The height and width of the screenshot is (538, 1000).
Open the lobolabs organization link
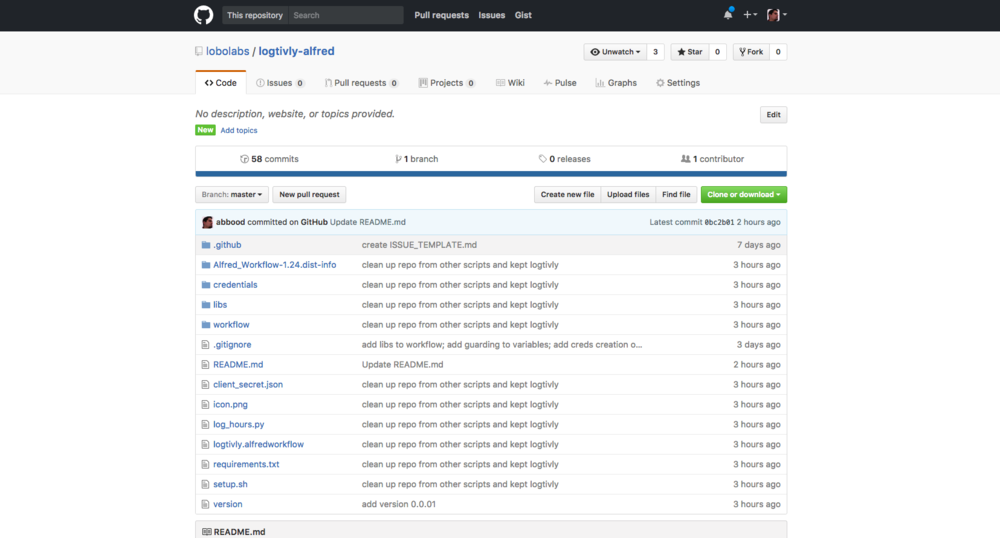(x=228, y=51)
